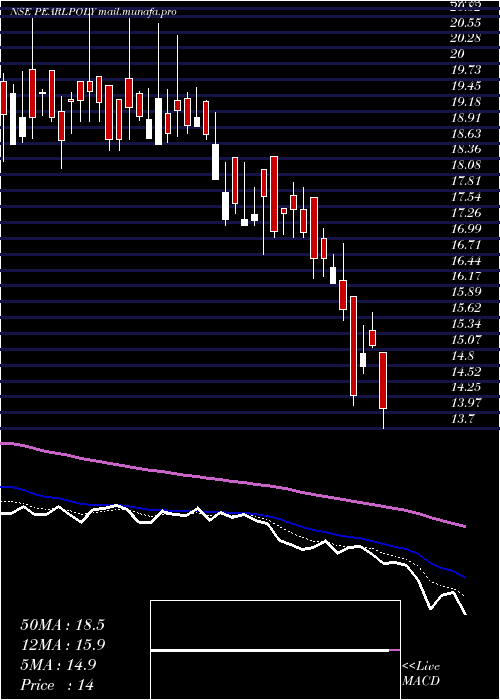Click the Price : 14 readout
This screenshot has height=700, width=500.
[57, 685]
